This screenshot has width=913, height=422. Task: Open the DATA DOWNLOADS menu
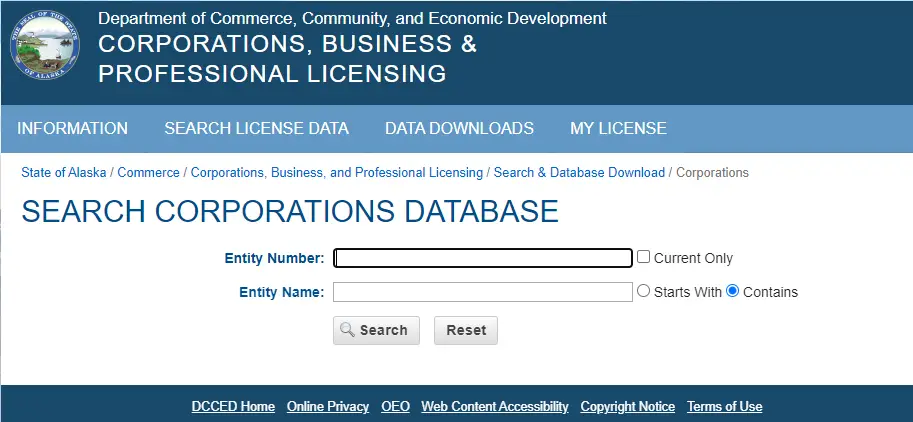[x=459, y=129]
